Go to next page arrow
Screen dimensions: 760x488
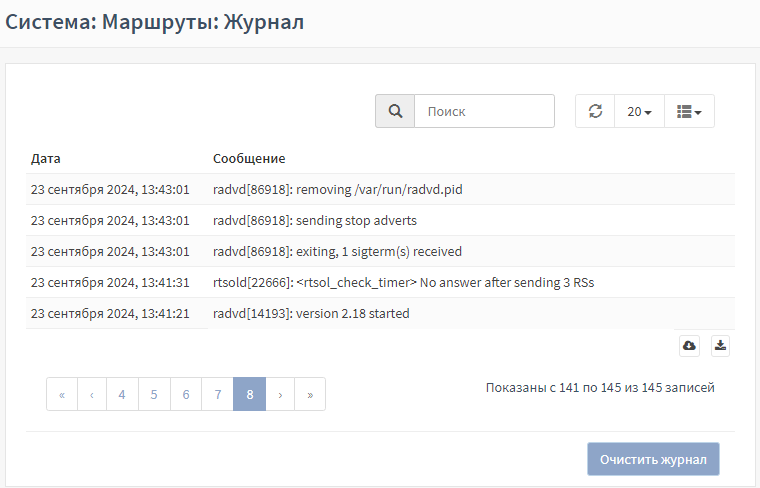tap(280, 394)
